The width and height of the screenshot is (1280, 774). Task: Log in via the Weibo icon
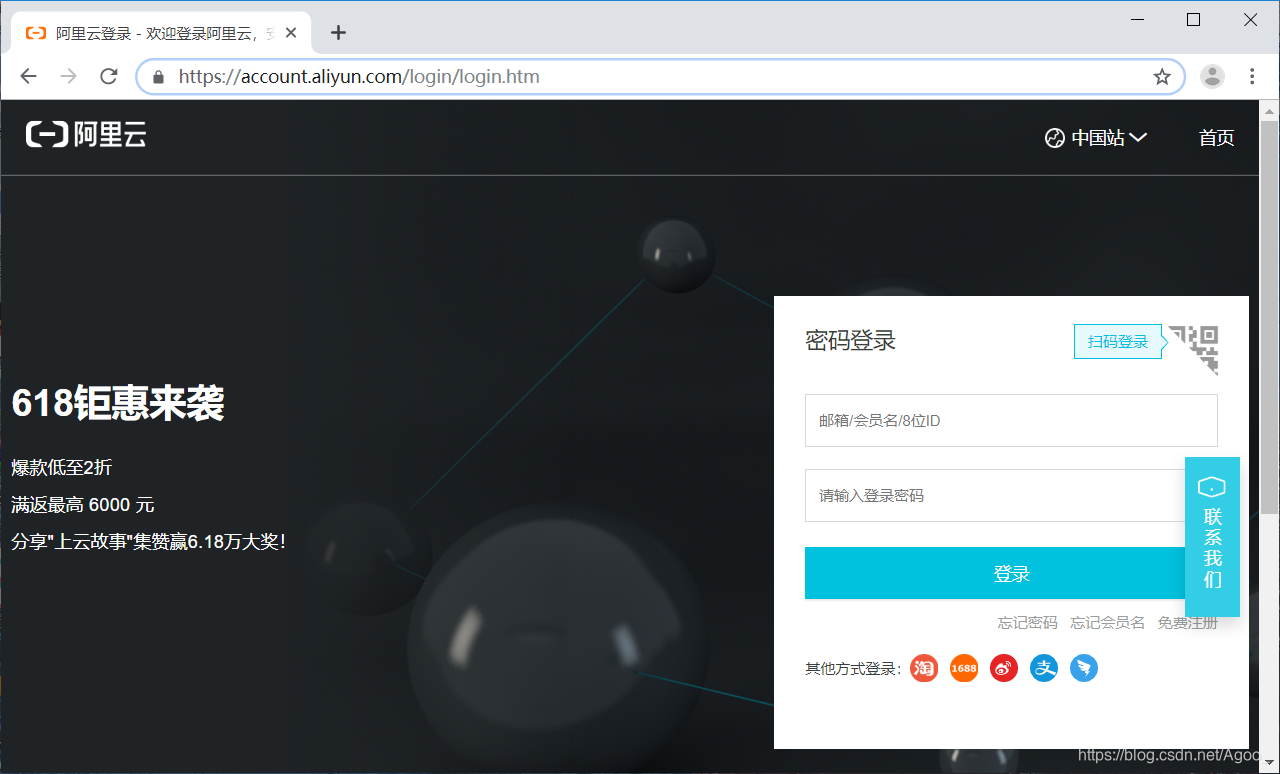point(1003,668)
